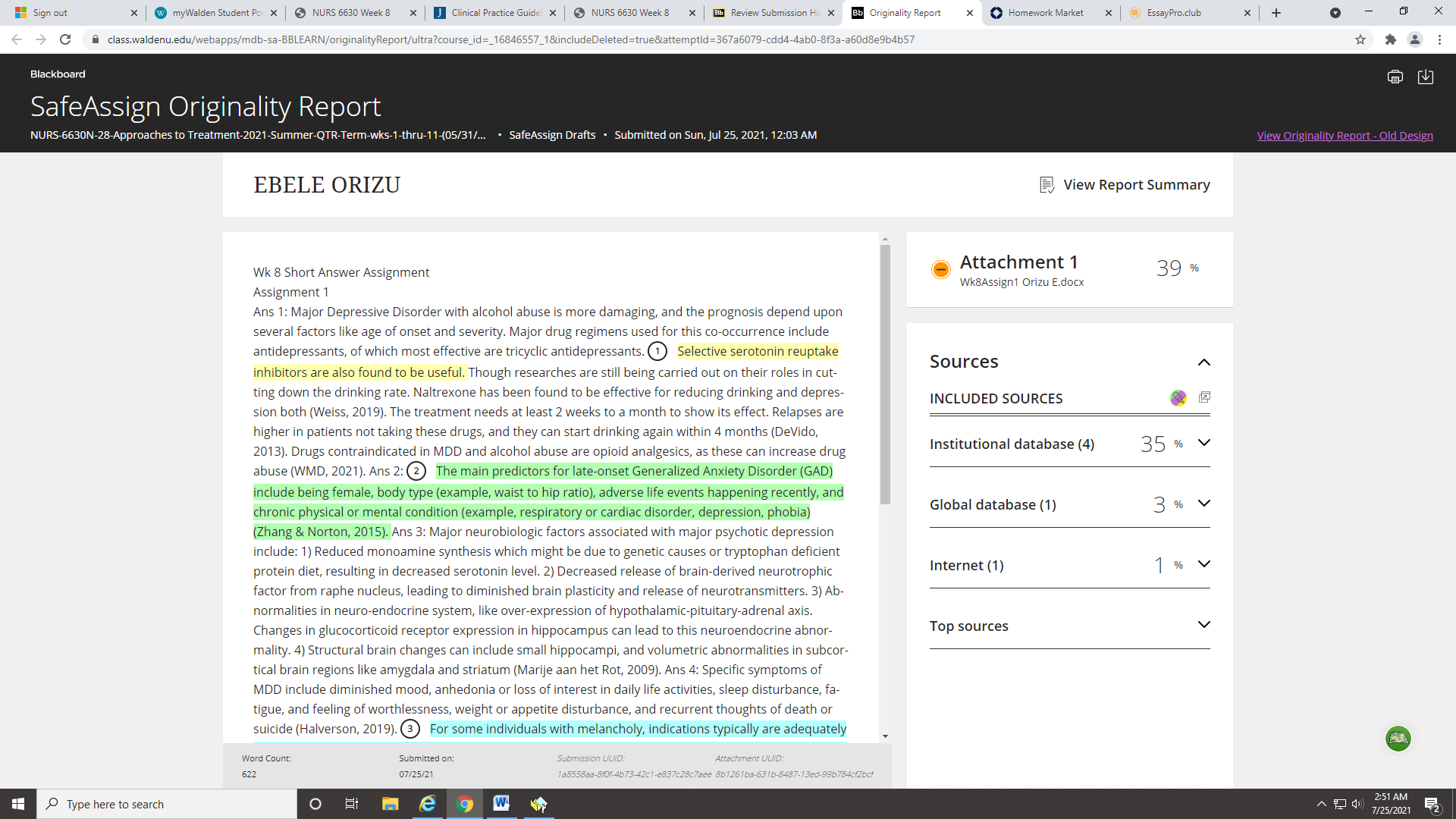Click the cyan highlighted melancholy passage
This screenshot has height=819, width=1456.
(638, 730)
